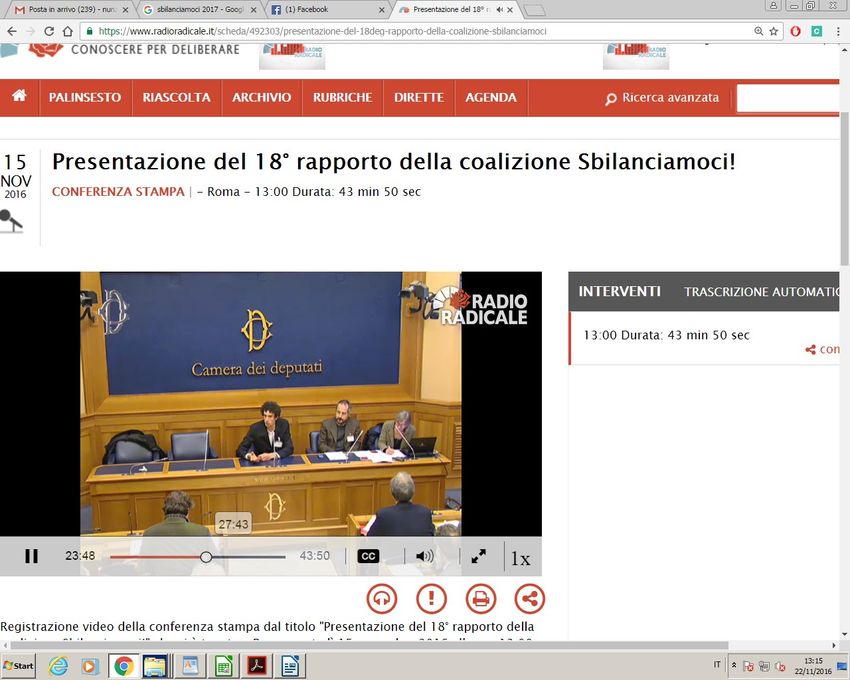Switch to the Facebook browser tab
The image size is (850, 680).
tap(325, 9)
